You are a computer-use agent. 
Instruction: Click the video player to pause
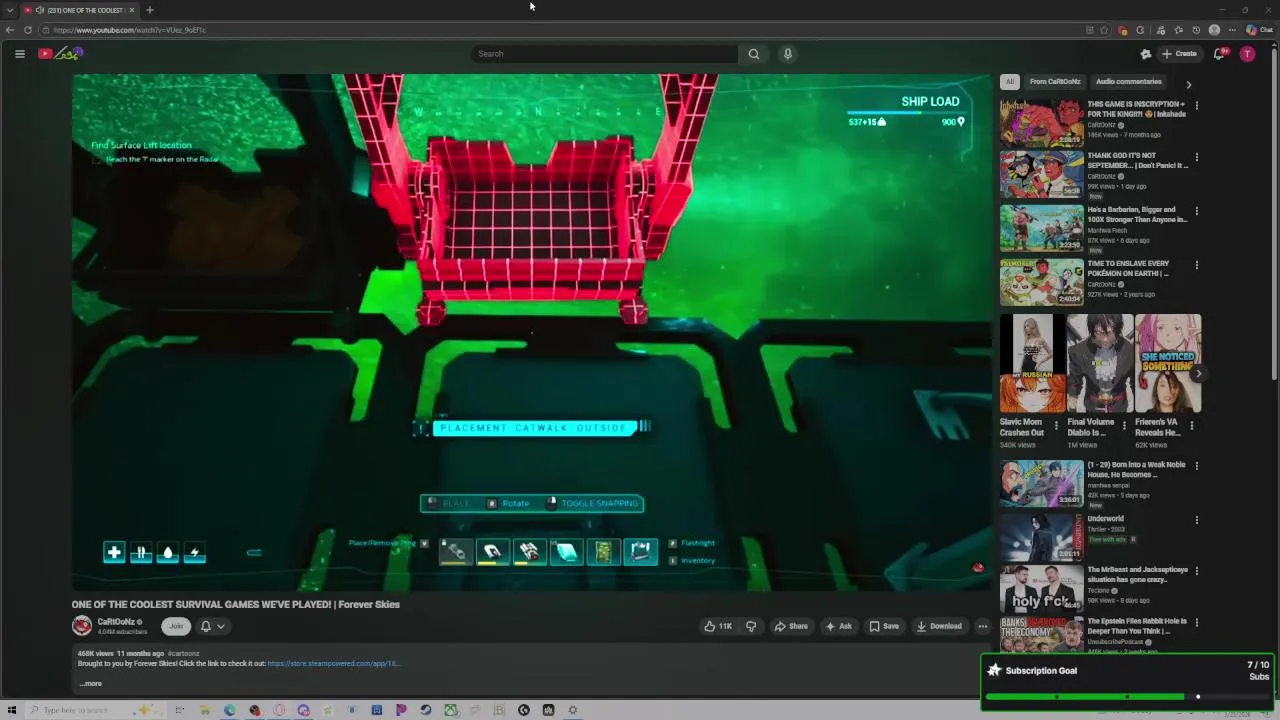pos(531,332)
